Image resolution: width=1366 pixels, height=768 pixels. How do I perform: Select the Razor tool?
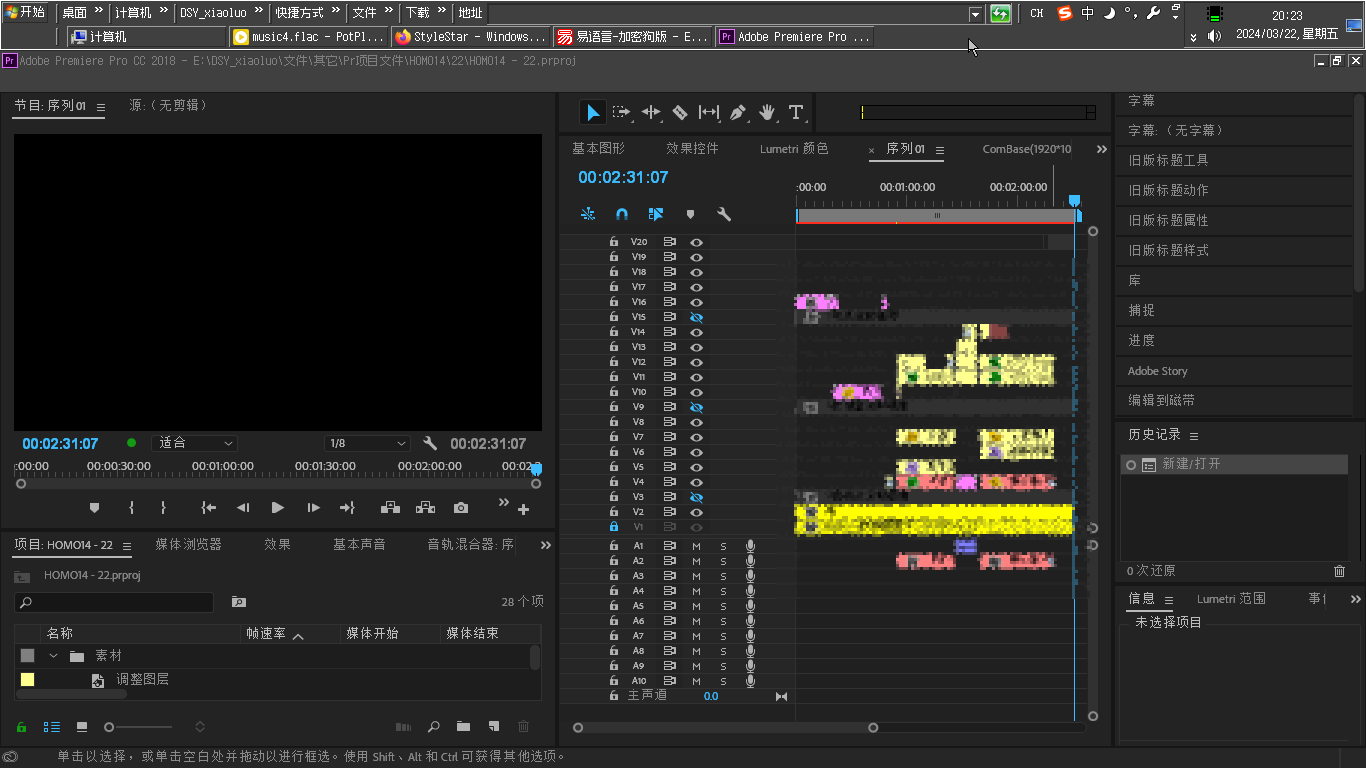point(680,112)
